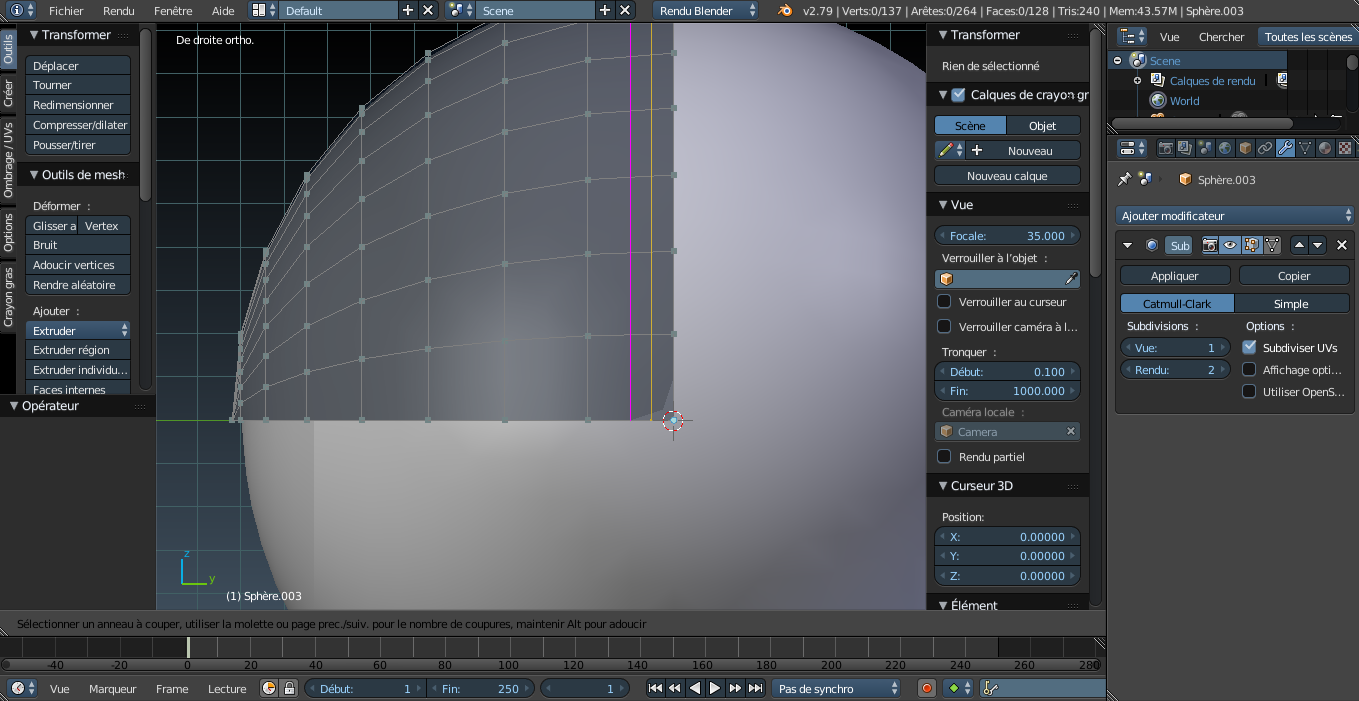The width and height of the screenshot is (1359, 701).
Task: Uncheck Subdiviser UVs option
Action: [x=1249, y=347]
